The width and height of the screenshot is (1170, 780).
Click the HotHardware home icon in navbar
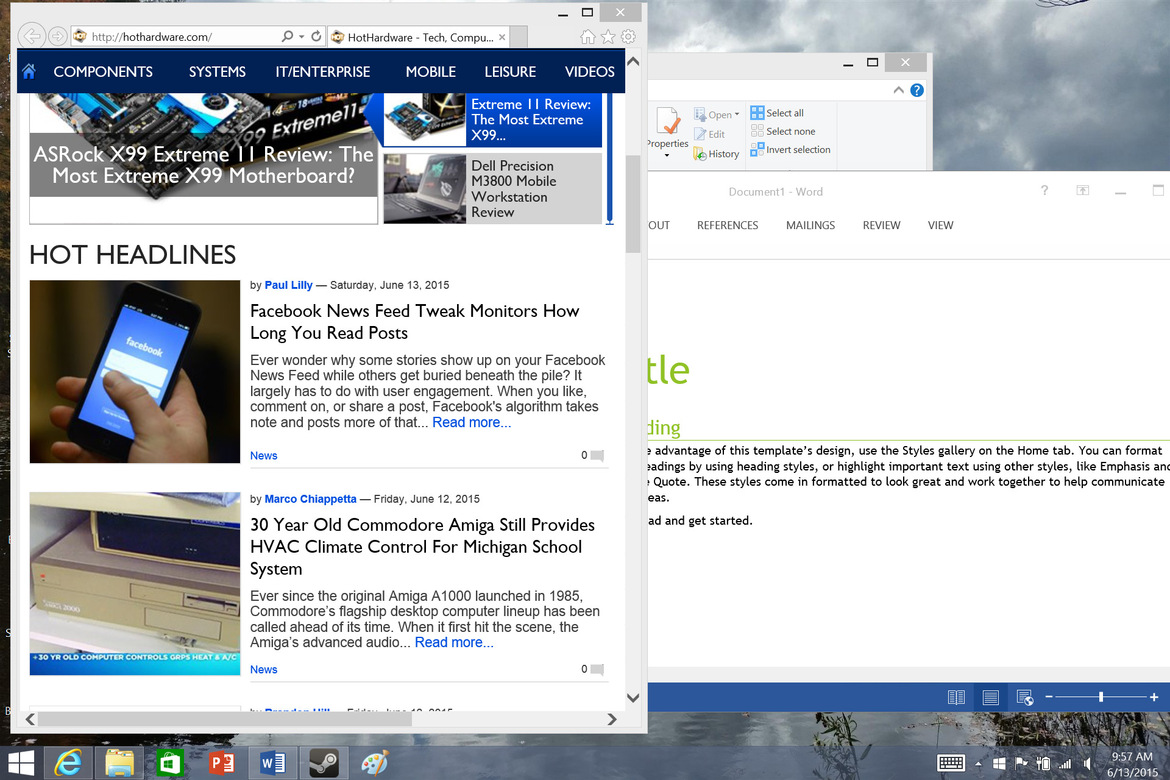click(x=29, y=72)
